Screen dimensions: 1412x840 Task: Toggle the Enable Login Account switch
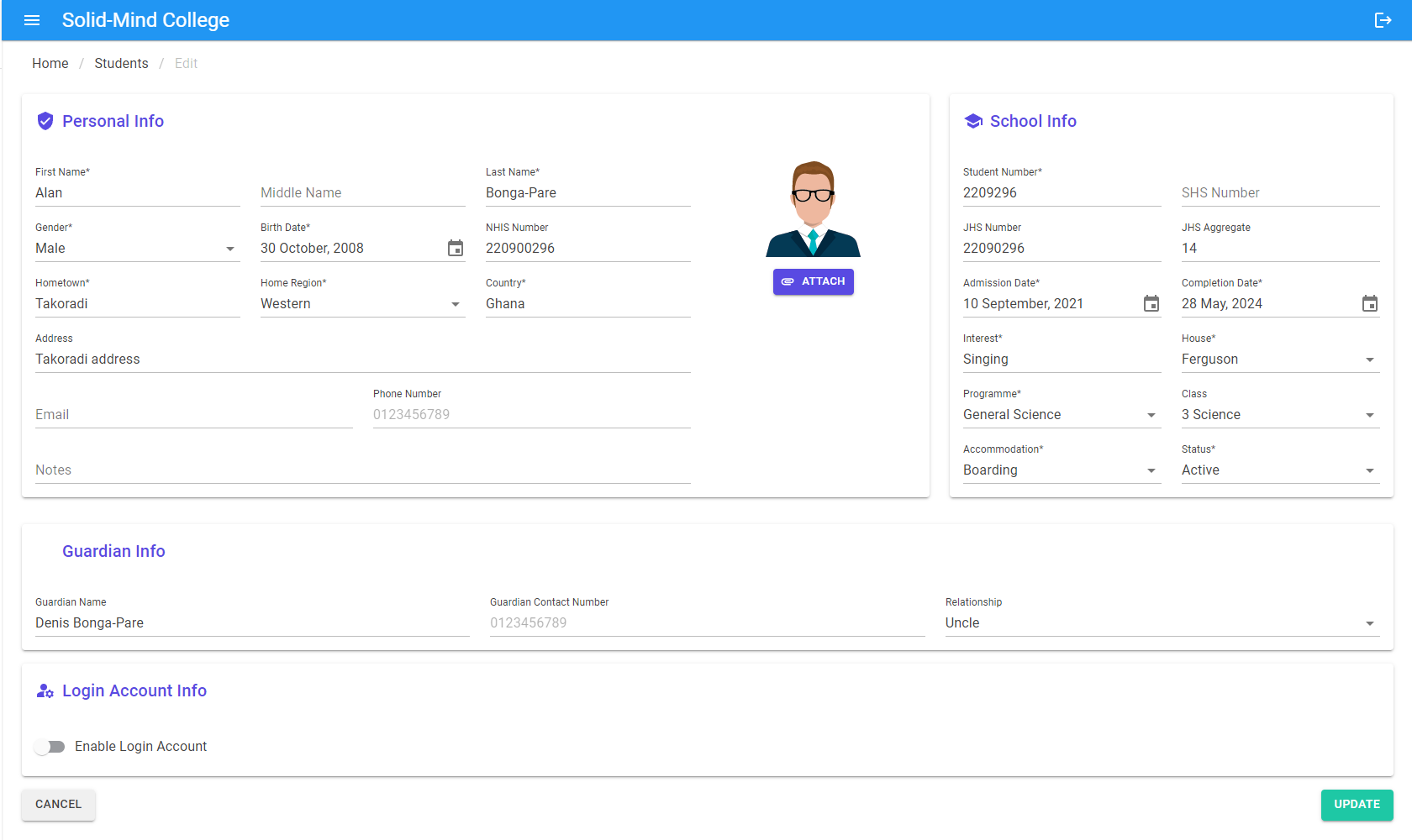(50, 747)
